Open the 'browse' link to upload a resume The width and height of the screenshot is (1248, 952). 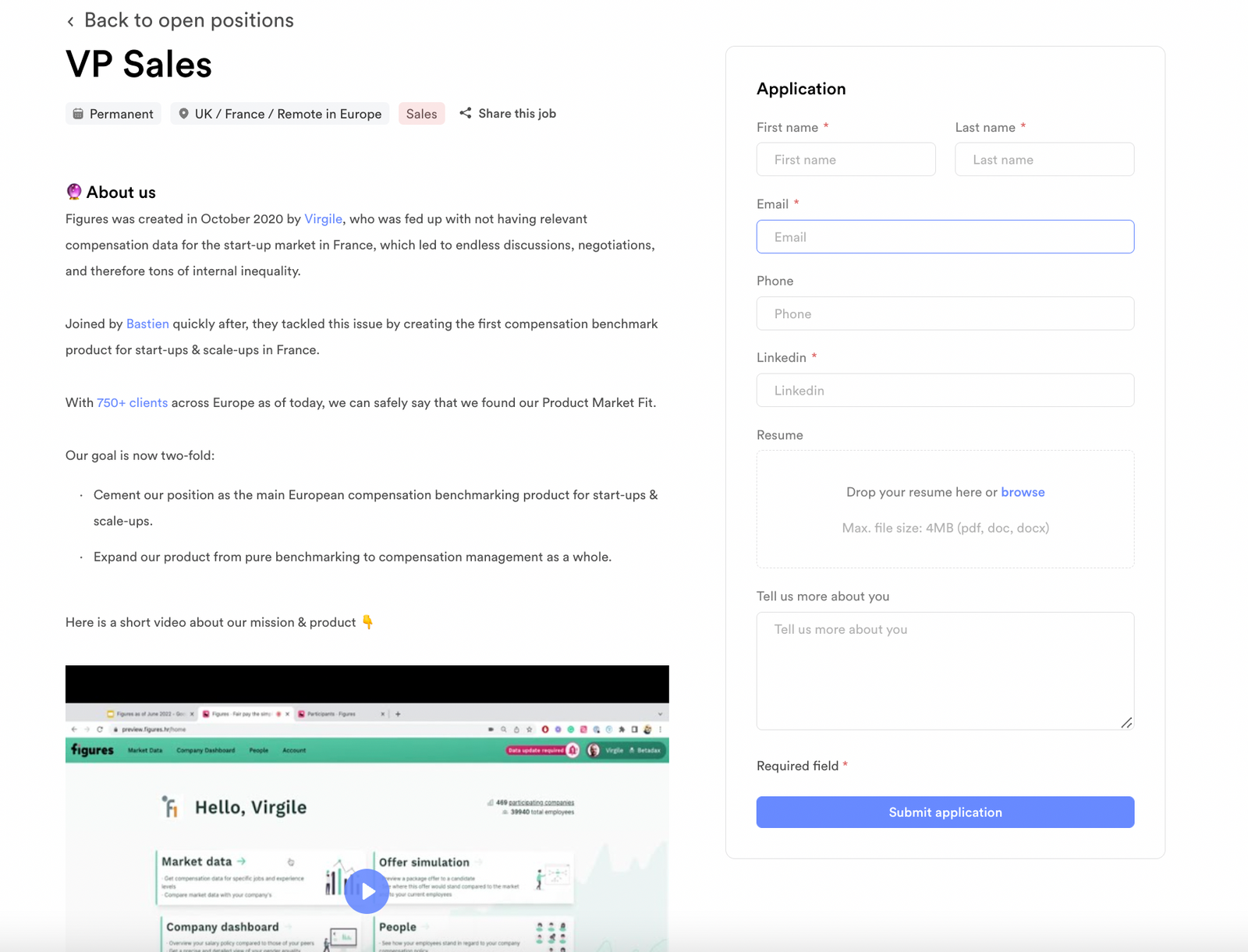(x=1023, y=492)
